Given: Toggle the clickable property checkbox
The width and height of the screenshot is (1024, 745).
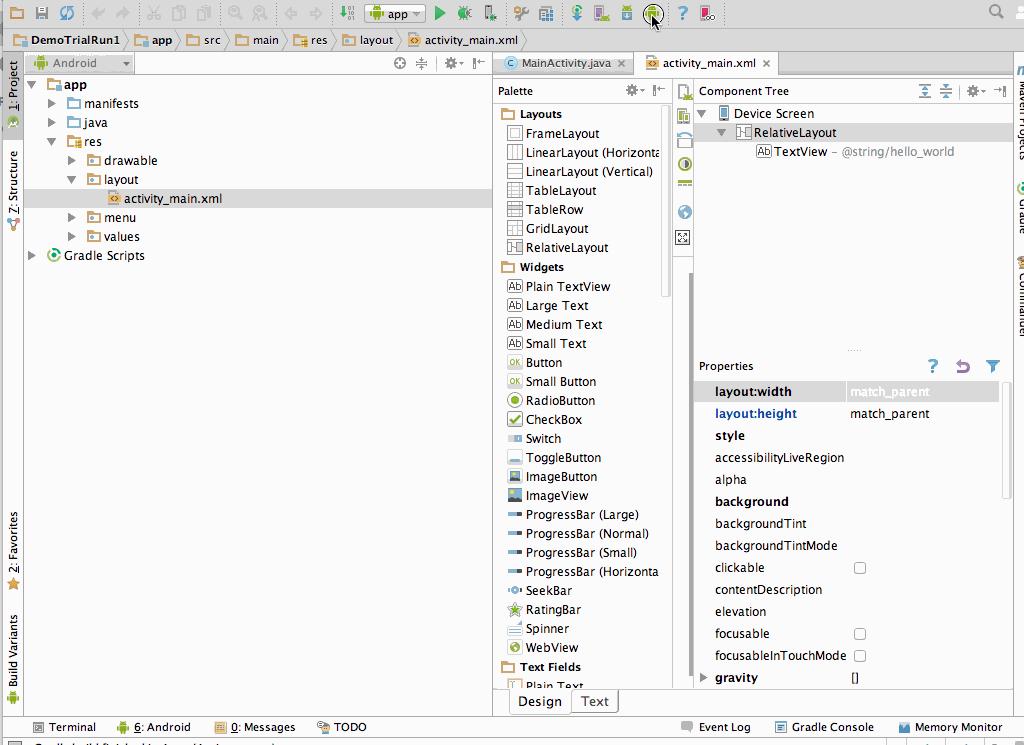Looking at the screenshot, I should coord(860,568).
